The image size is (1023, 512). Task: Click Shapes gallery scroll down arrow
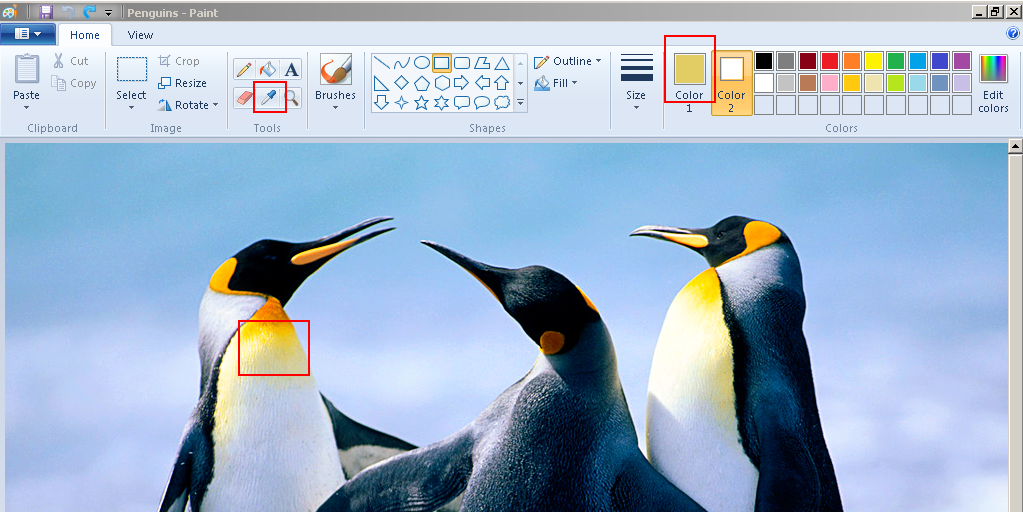click(520, 83)
